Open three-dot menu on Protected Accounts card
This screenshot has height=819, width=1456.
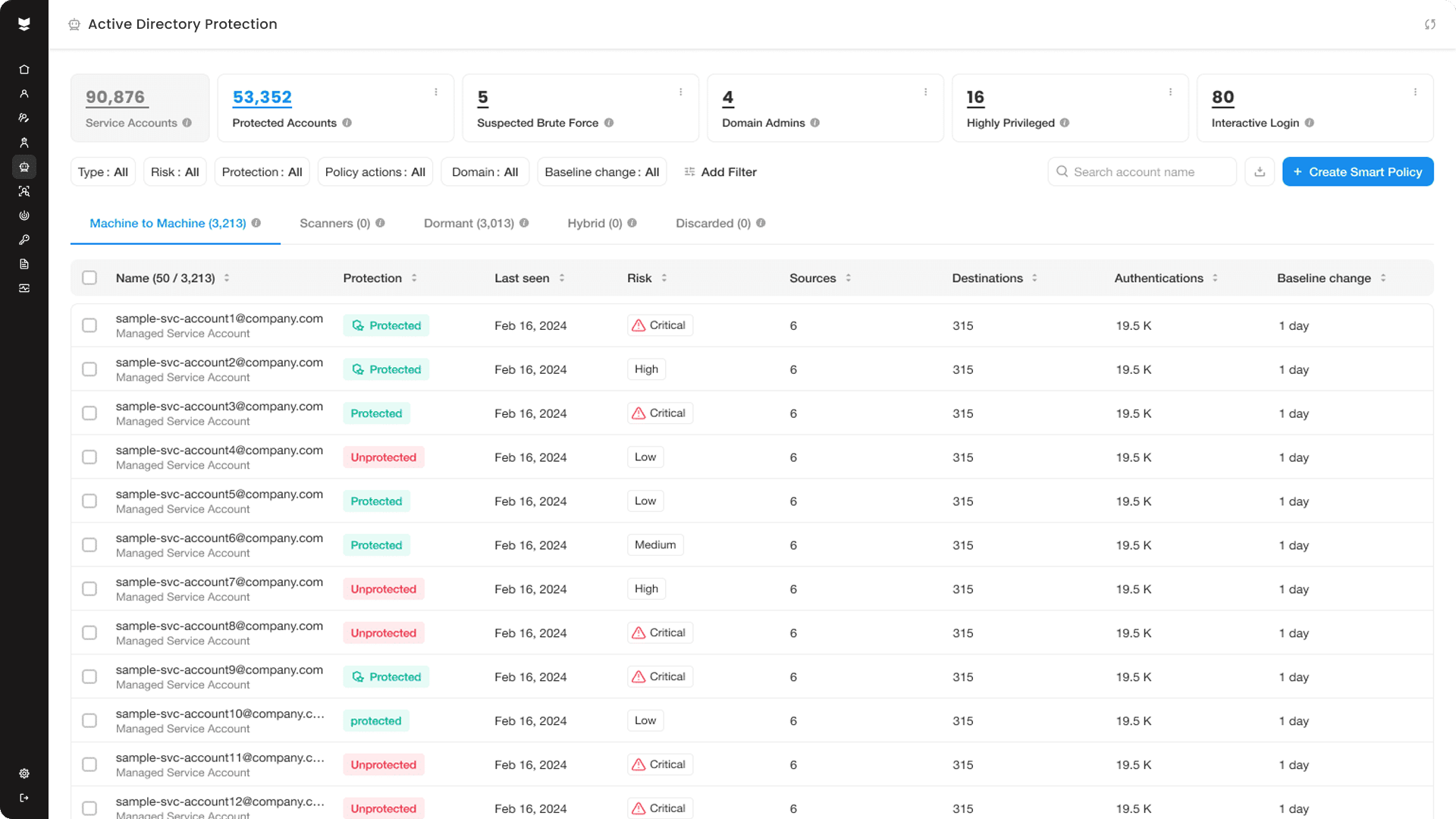click(x=436, y=93)
